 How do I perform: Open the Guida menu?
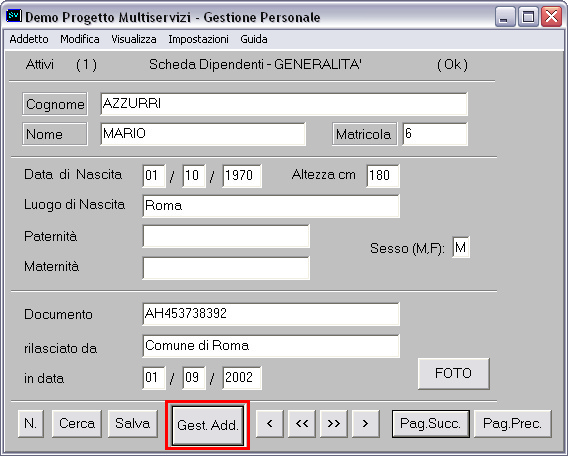[x=254, y=39]
